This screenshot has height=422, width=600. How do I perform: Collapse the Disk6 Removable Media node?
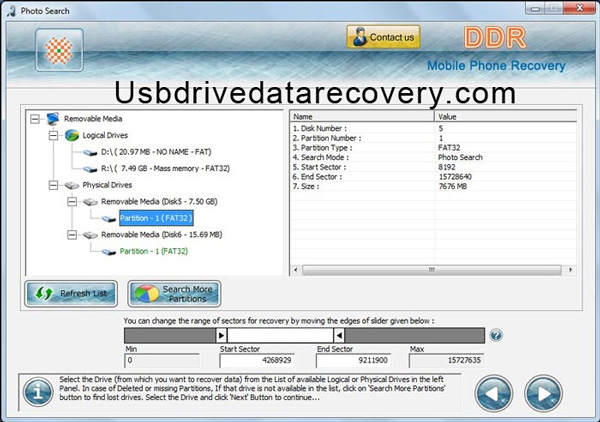click(72, 235)
